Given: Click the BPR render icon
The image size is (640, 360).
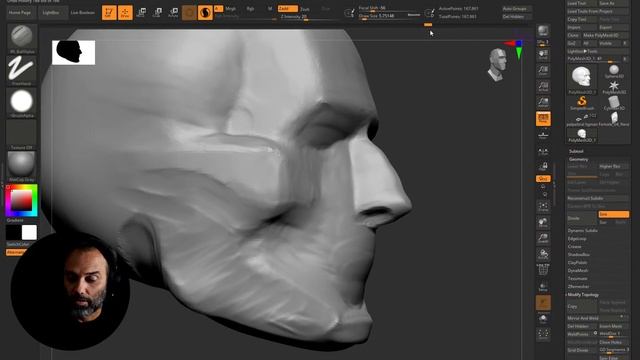Looking at the screenshot, I should click(543, 31).
